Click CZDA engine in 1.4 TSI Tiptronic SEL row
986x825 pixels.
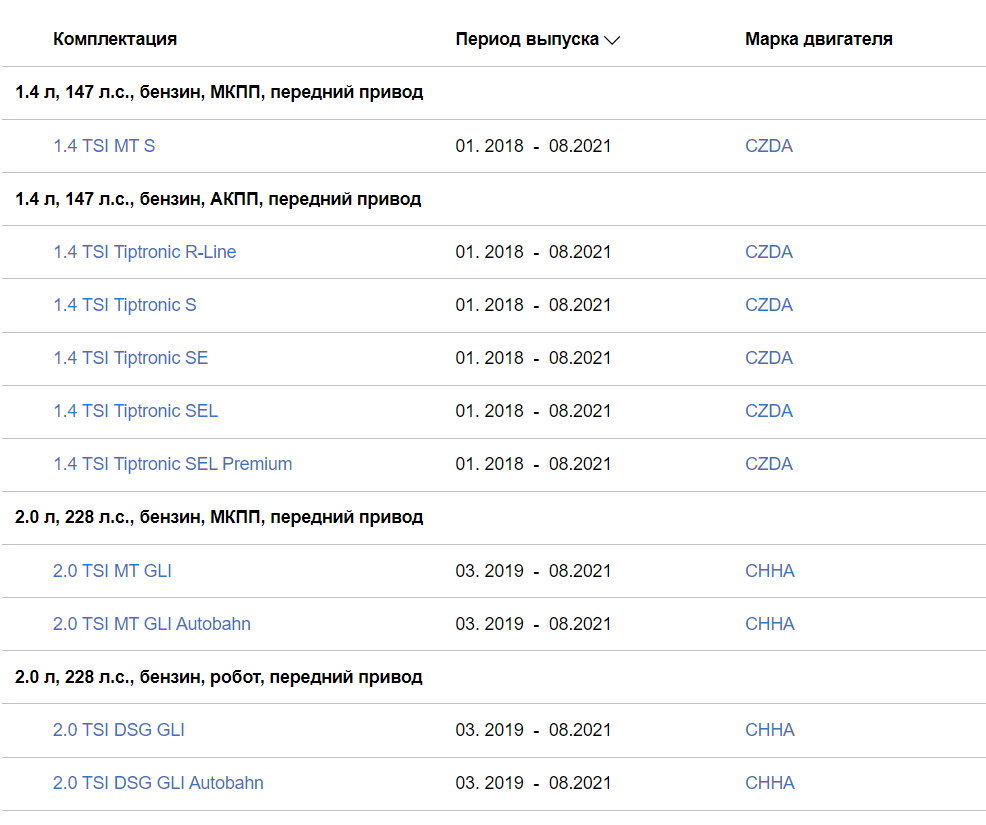[x=769, y=411]
